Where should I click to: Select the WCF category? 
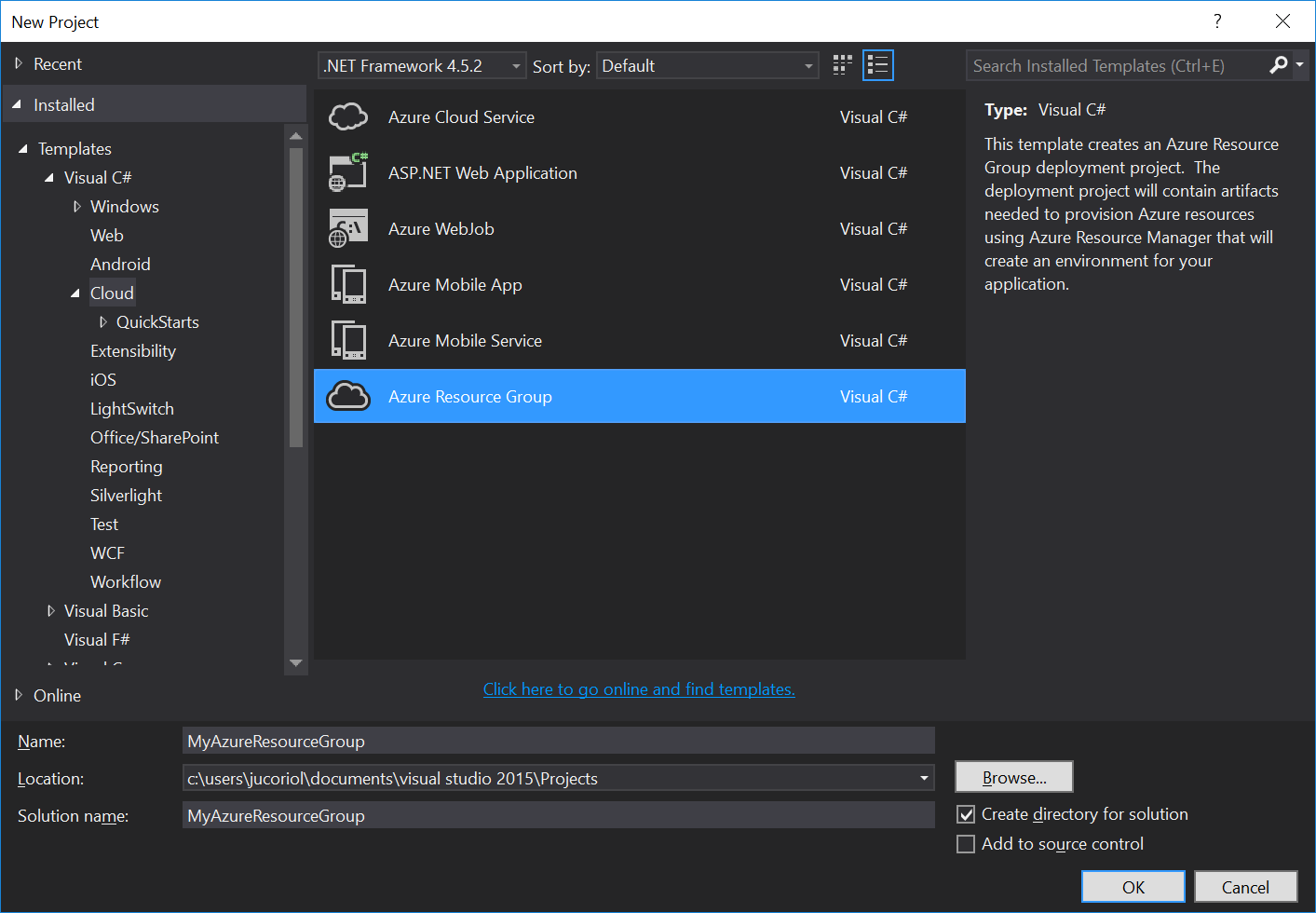(x=107, y=552)
